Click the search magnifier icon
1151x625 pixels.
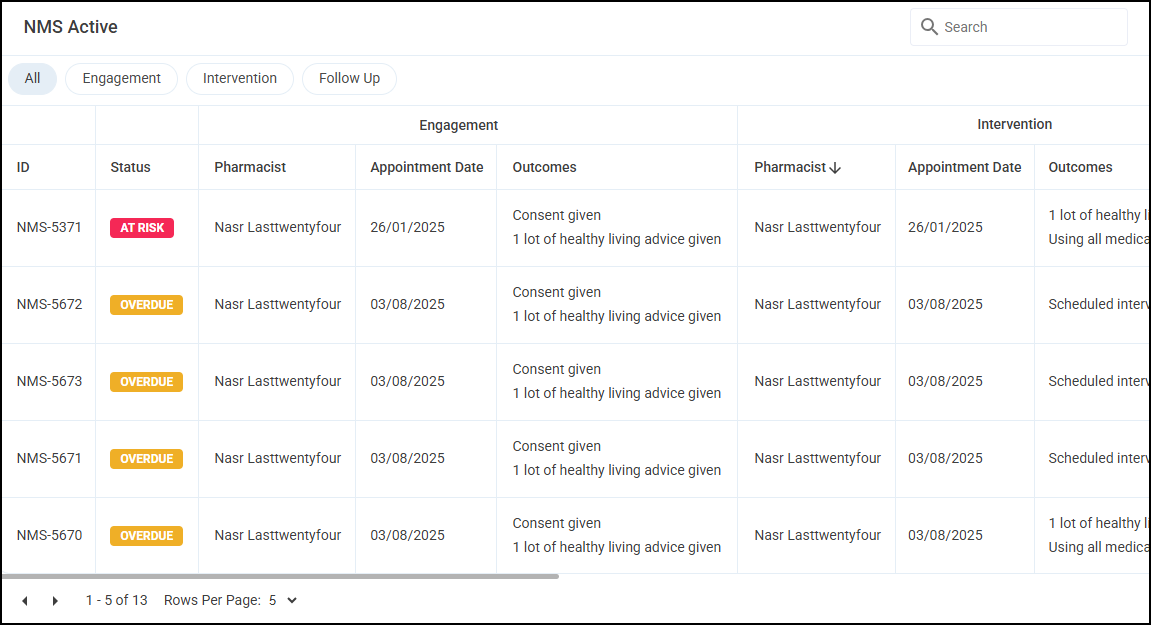(x=929, y=27)
